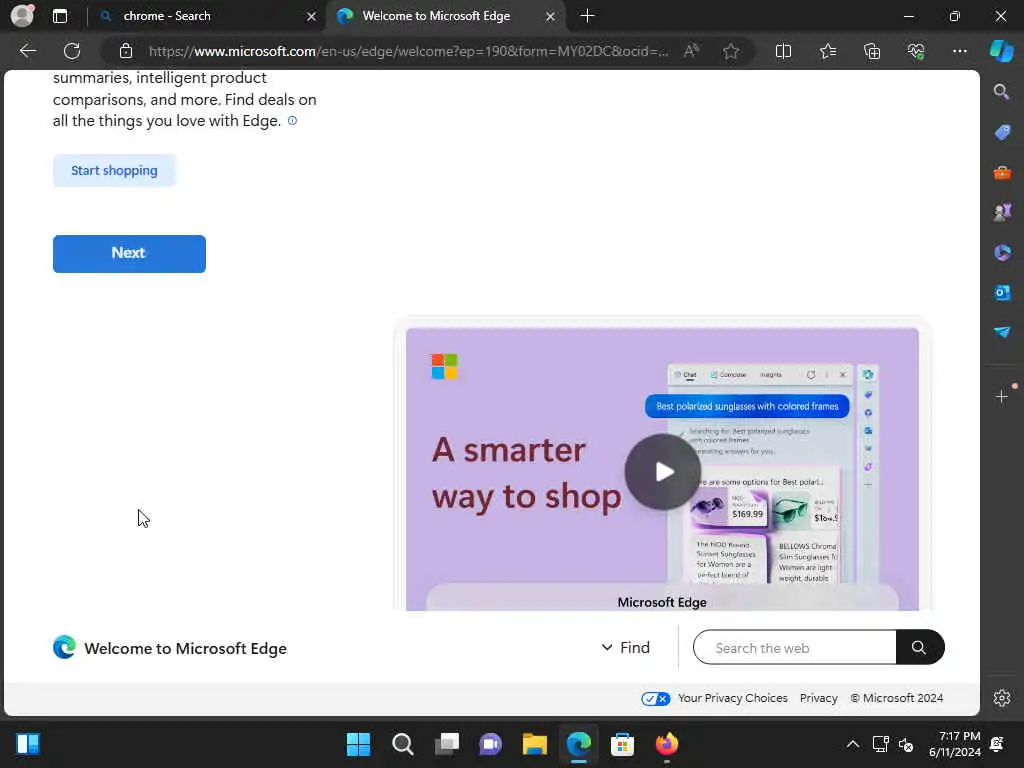This screenshot has height=768, width=1024.
Task: Expand the Find dropdown
Action: pyautogui.click(x=626, y=648)
